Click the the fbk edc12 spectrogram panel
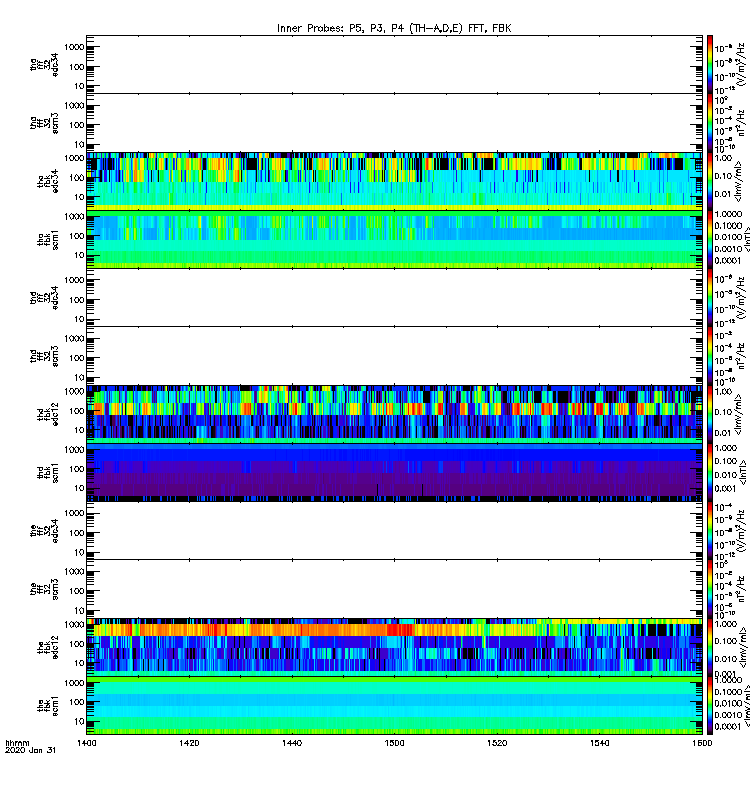This screenshot has width=750, height=800. pos(394,647)
